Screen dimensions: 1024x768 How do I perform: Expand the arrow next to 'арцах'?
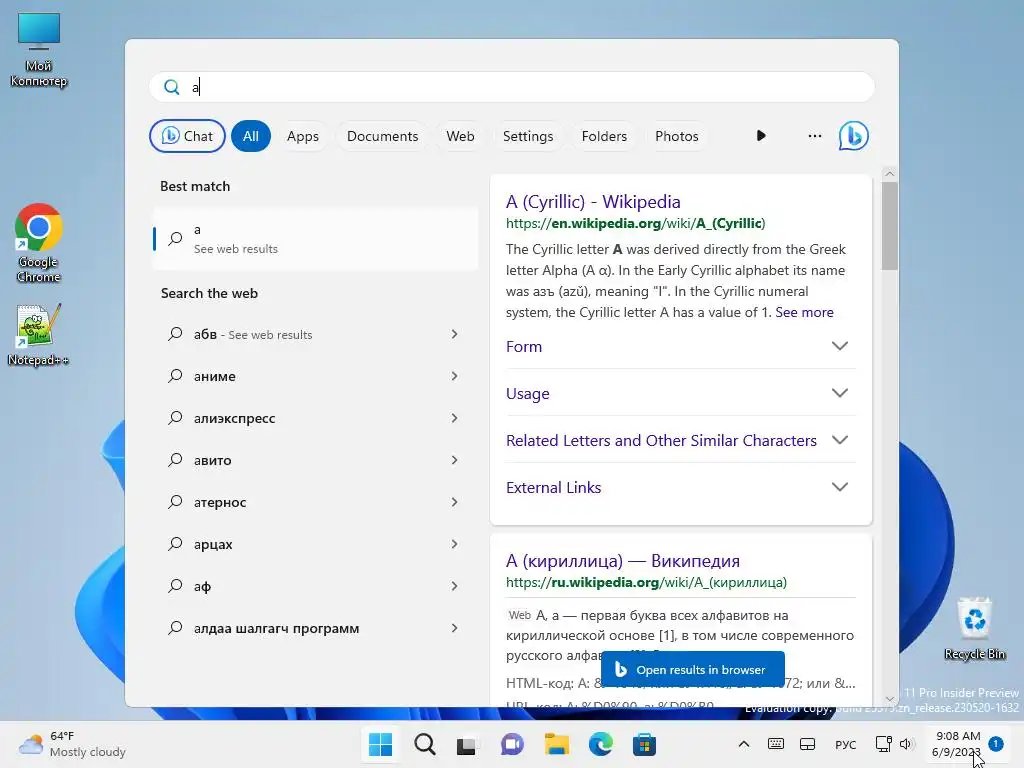455,544
